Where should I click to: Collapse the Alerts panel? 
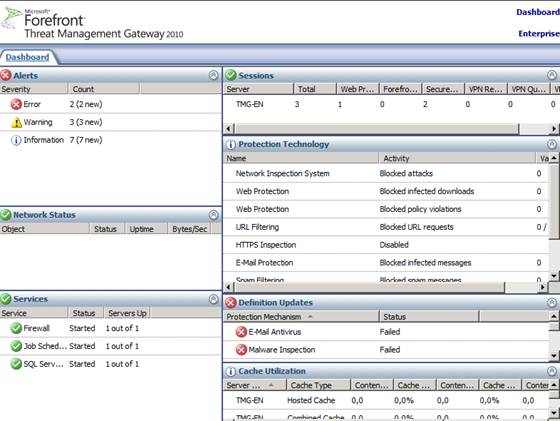click(213, 75)
